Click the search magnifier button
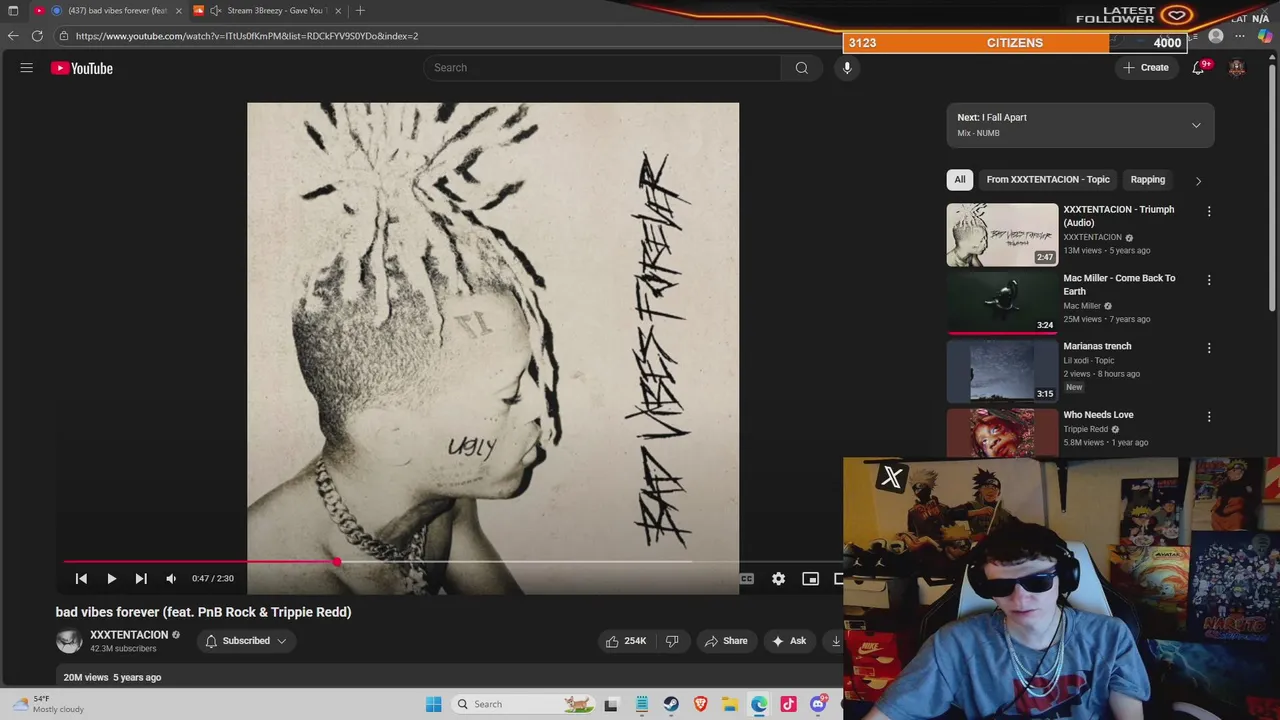1280x720 pixels. 801,68
